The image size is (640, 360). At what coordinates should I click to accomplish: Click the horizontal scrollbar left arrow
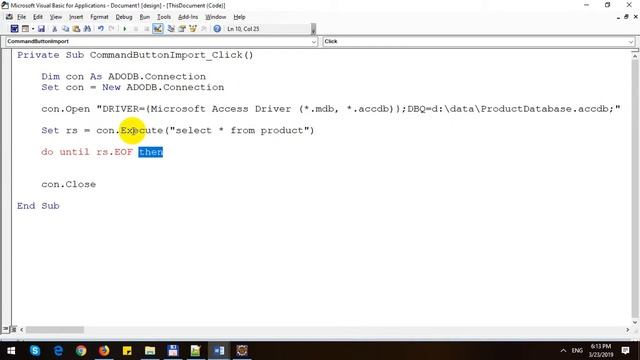point(22,329)
